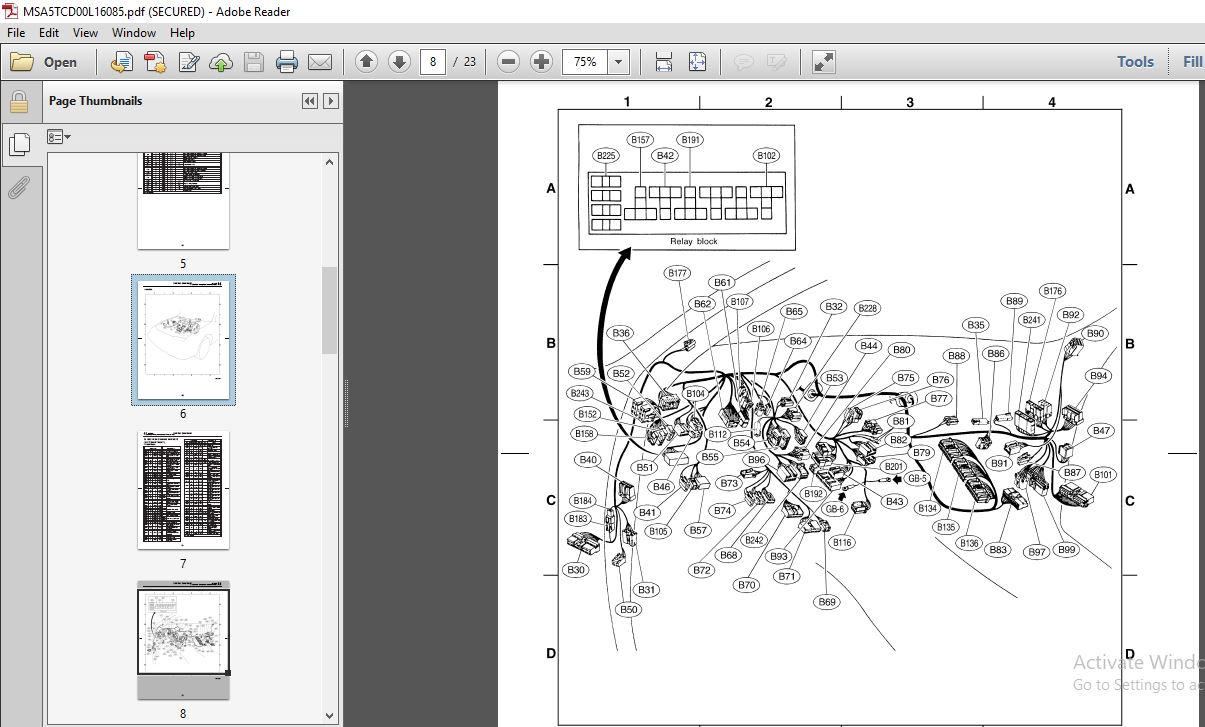Open the Attachments paperclip panel
The image size is (1205, 727).
tap(18, 187)
